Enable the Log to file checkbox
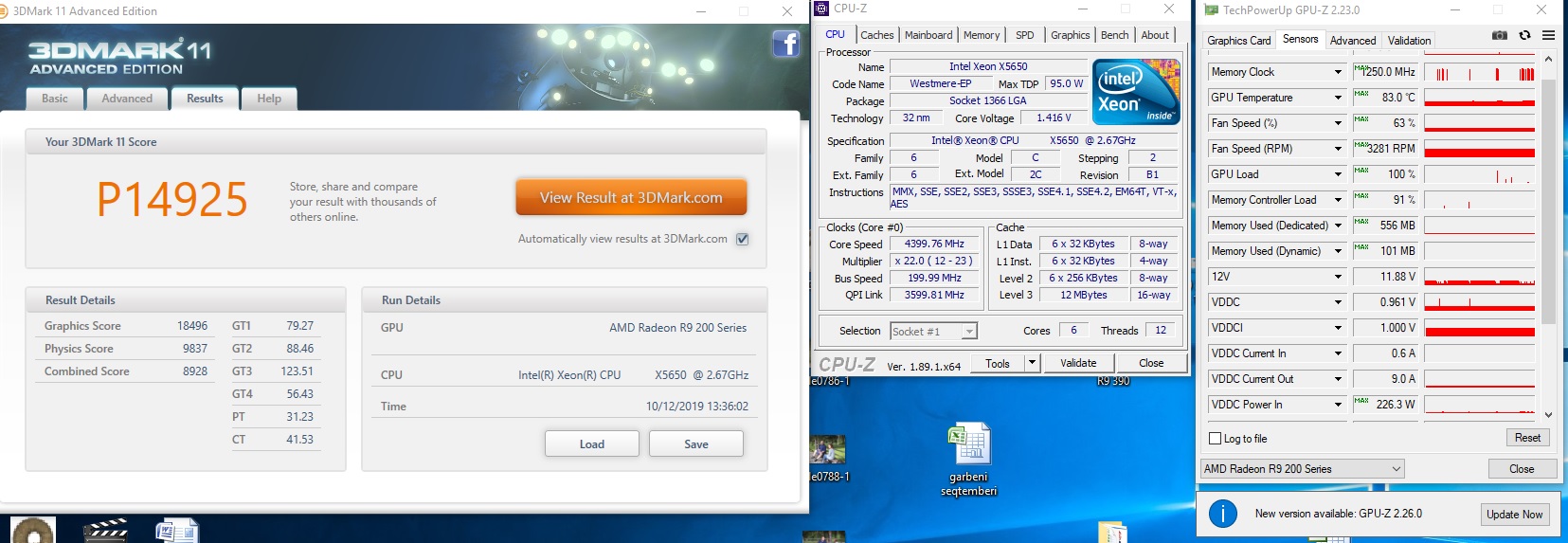1568x543 pixels. 1216,439
